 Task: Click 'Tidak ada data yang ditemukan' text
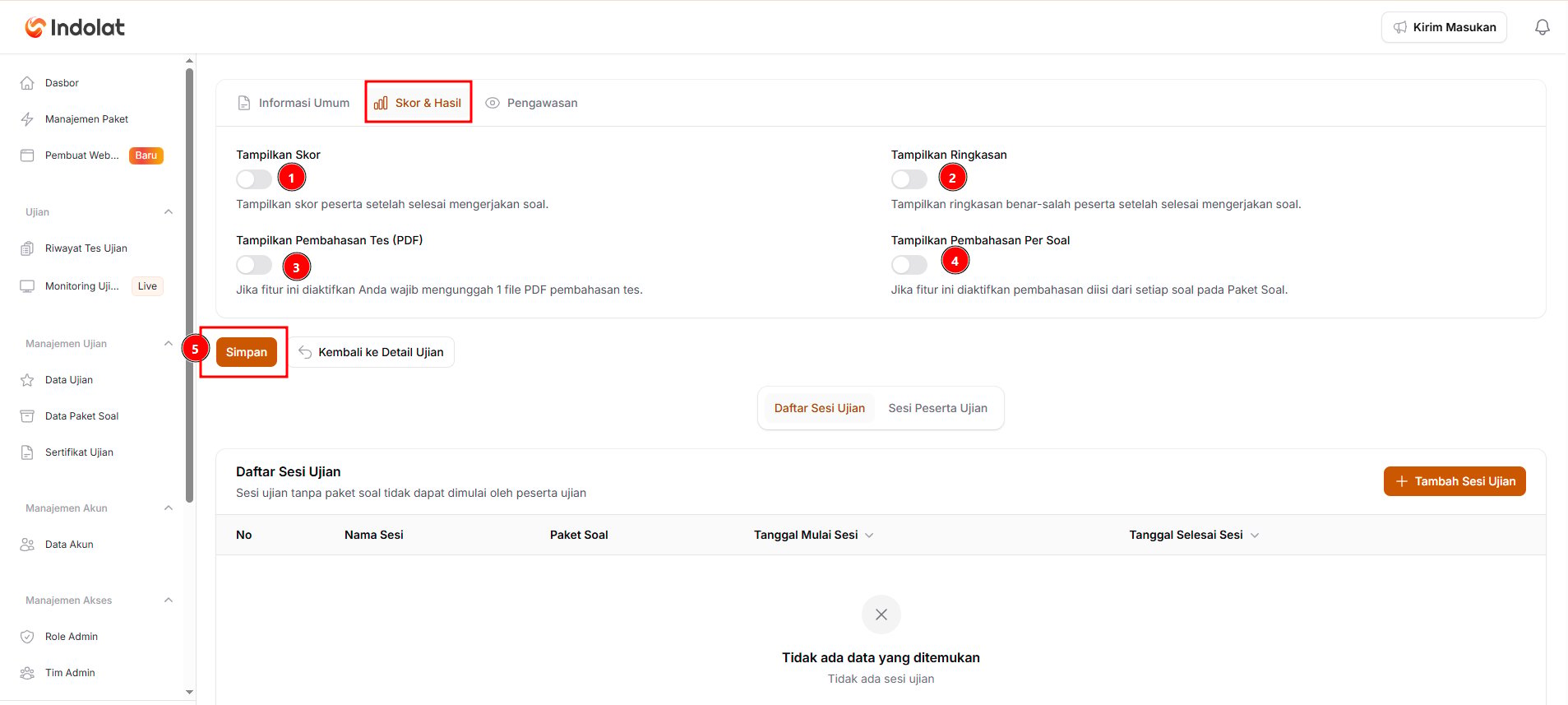(x=881, y=658)
